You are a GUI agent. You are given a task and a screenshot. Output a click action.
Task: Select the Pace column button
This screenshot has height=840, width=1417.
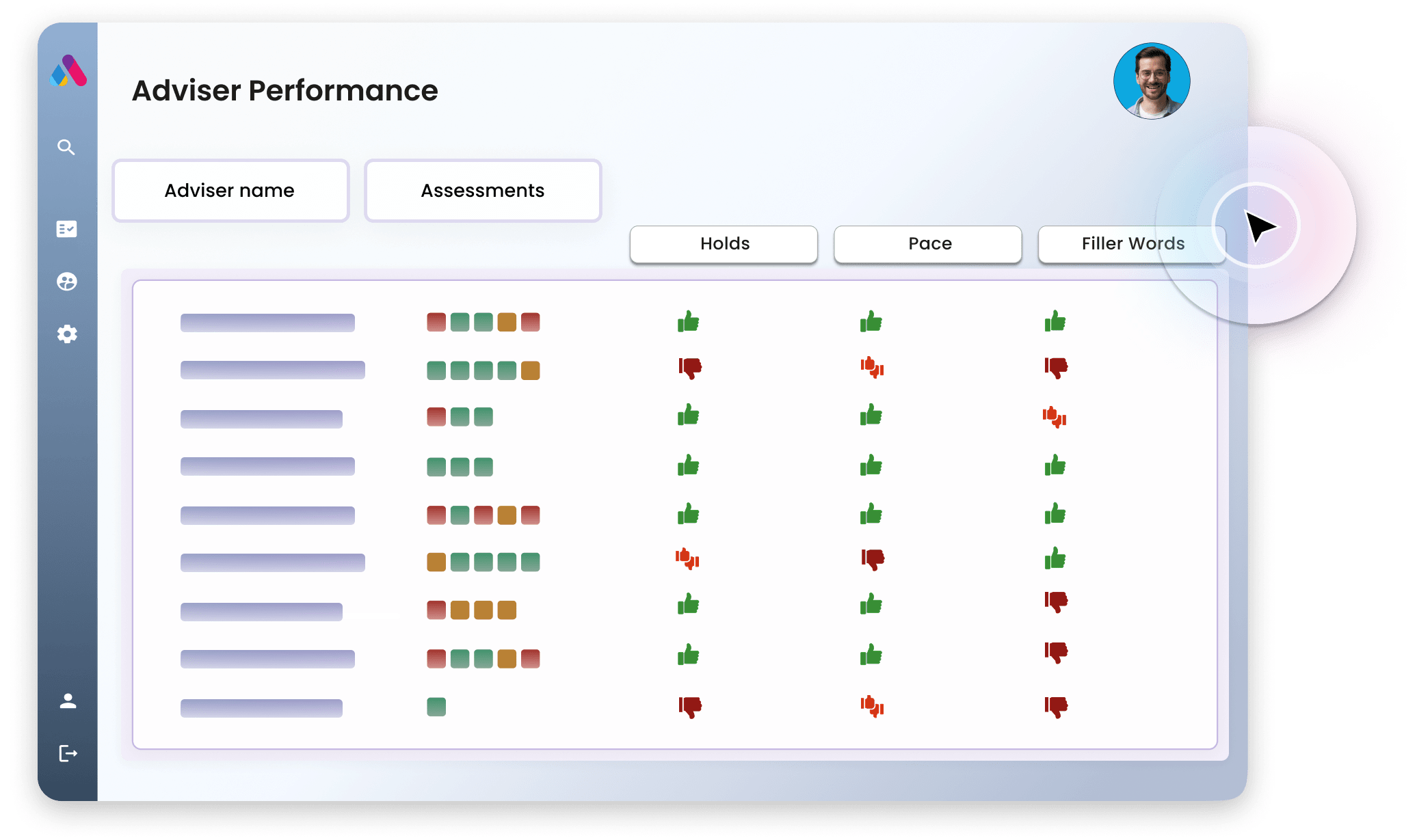coord(928,244)
